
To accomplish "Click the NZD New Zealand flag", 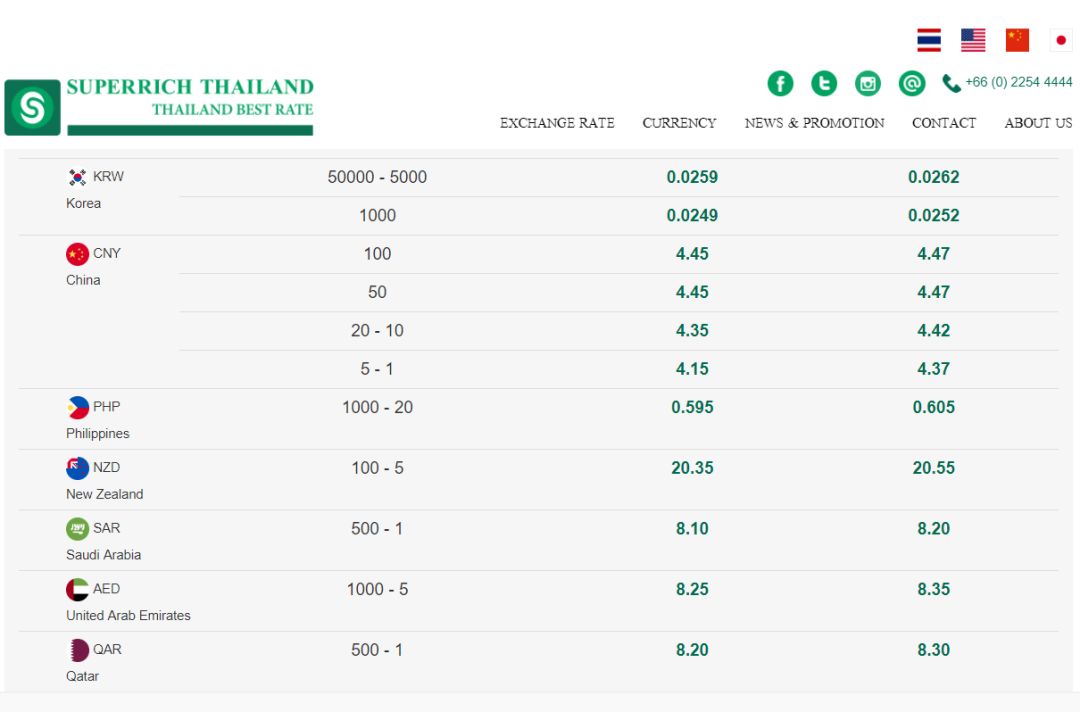I will 77,468.
